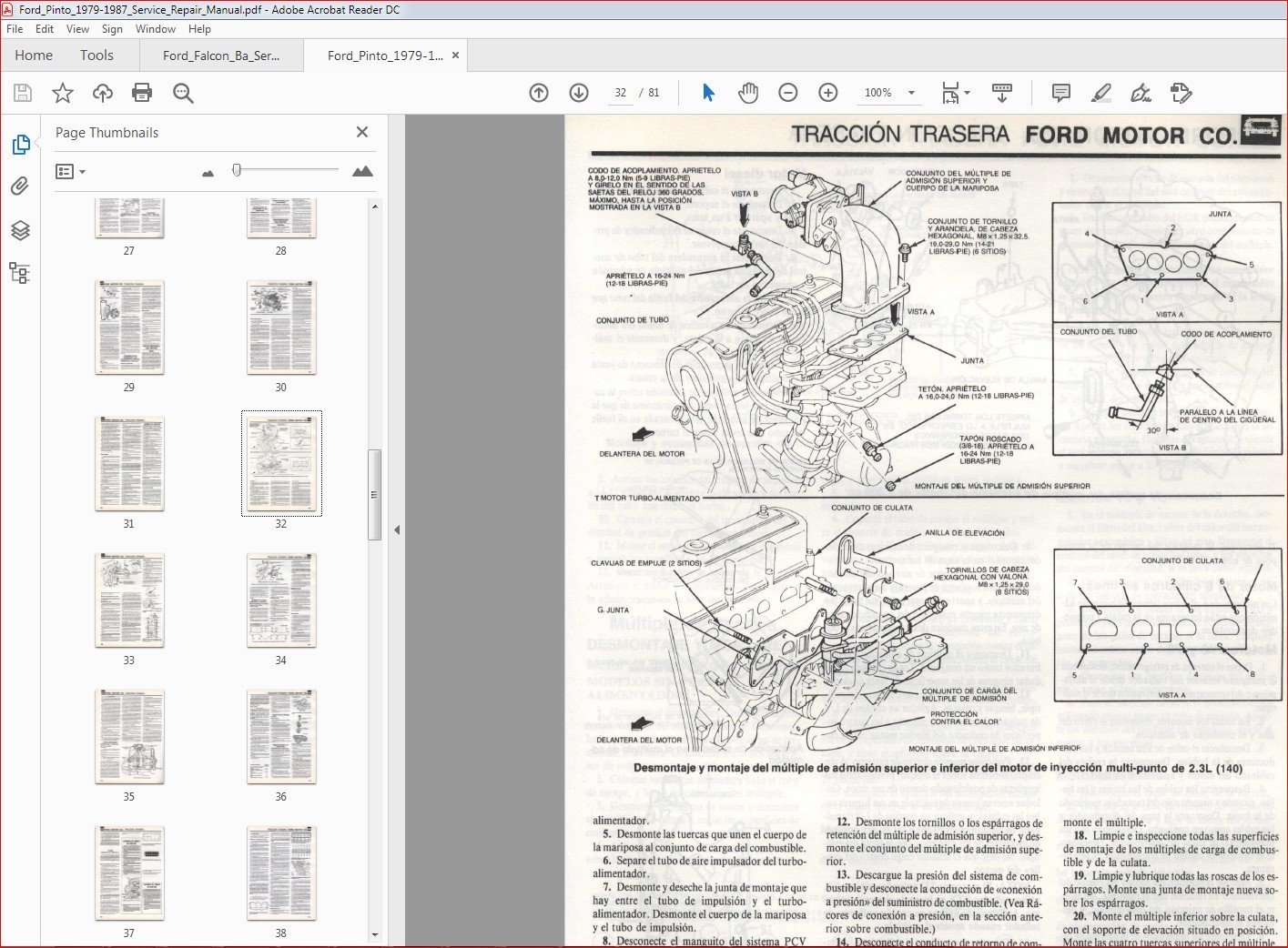This screenshot has width=1288, height=948.
Task: Open the find text magnifier tool
Action: 183,93
